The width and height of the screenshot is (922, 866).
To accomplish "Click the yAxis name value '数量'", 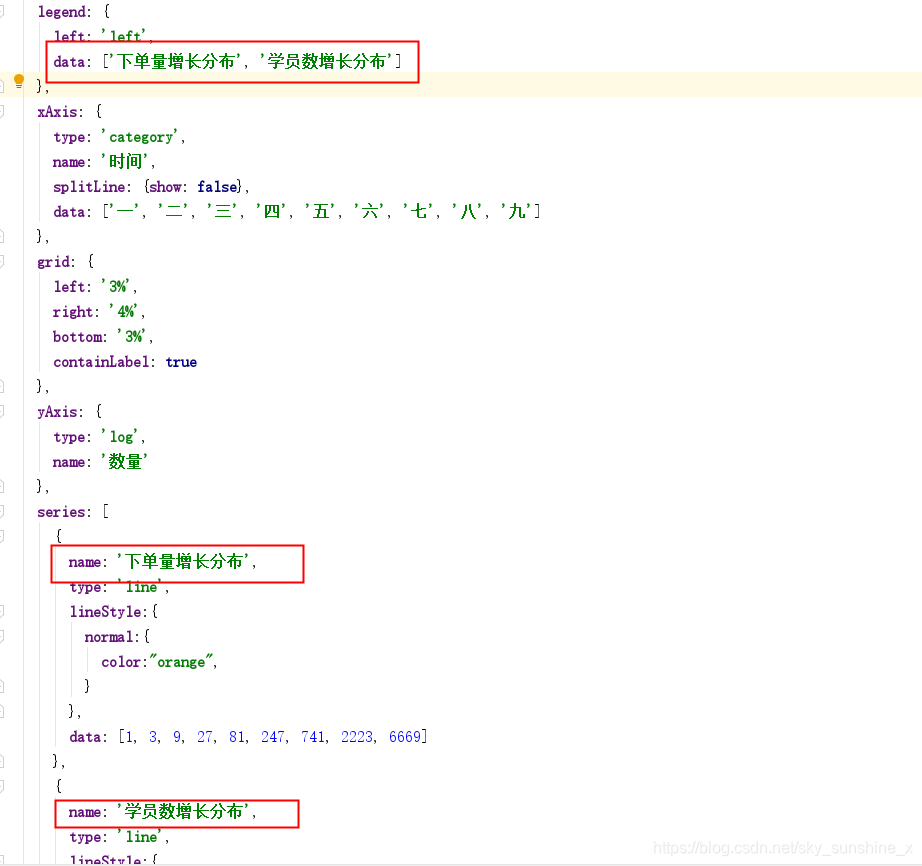I will coord(125,462).
